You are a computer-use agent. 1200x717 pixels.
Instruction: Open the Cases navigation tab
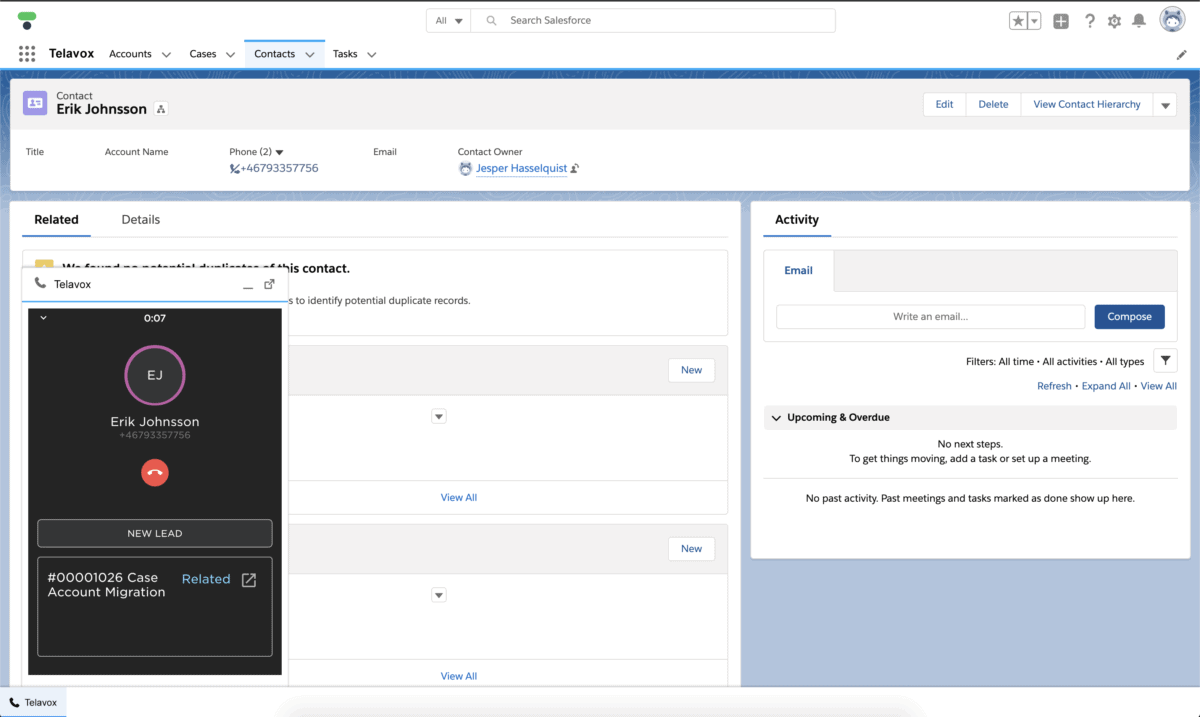pos(203,54)
